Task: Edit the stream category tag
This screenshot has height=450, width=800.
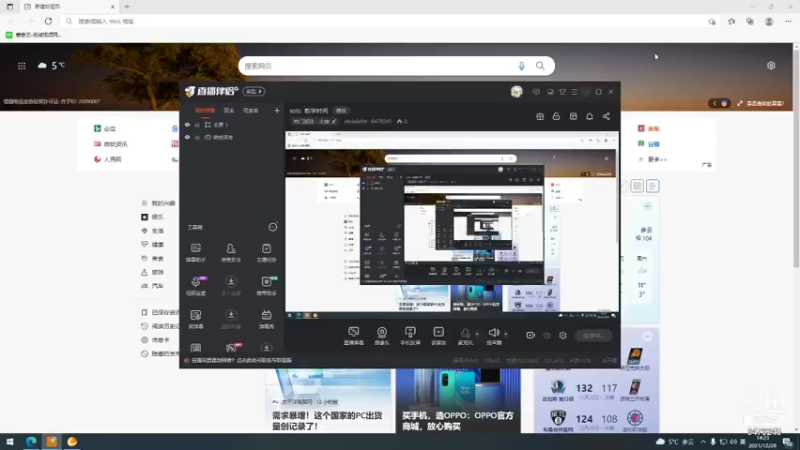Action: [314, 121]
